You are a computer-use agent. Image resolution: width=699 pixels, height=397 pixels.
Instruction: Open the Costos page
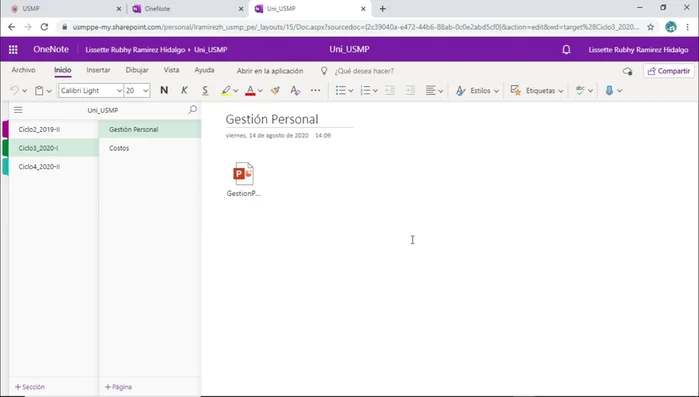[x=150, y=148]
